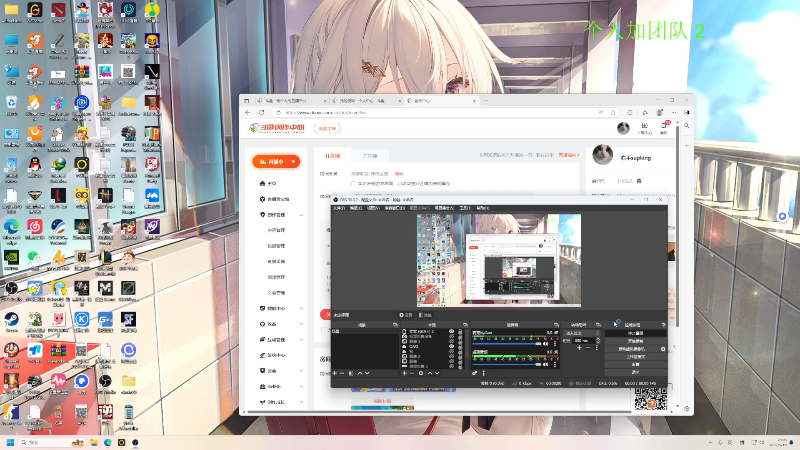Click the top streaming button in OBS Controls

coord(635,333)
